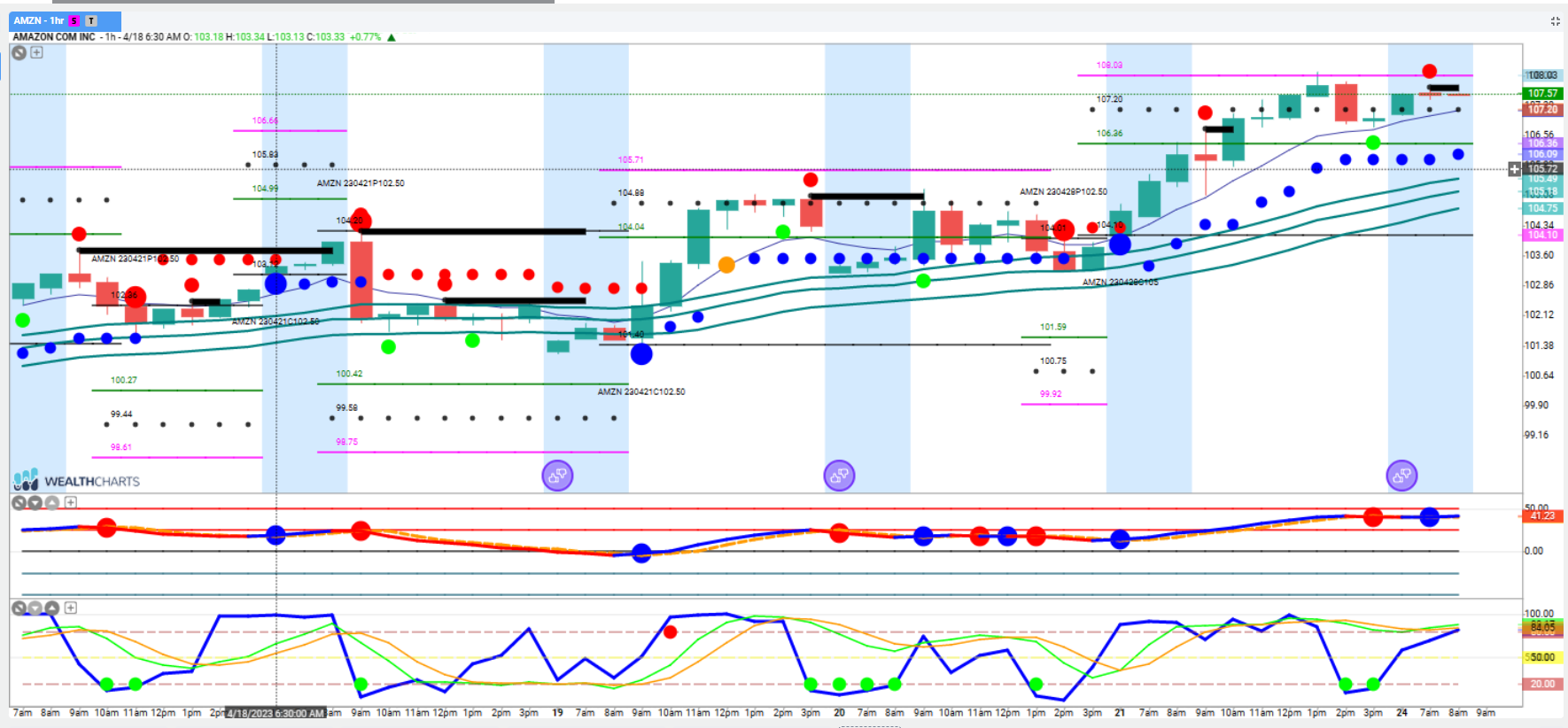
Task: Click the +0.77% change value
Action: point(365,37)
